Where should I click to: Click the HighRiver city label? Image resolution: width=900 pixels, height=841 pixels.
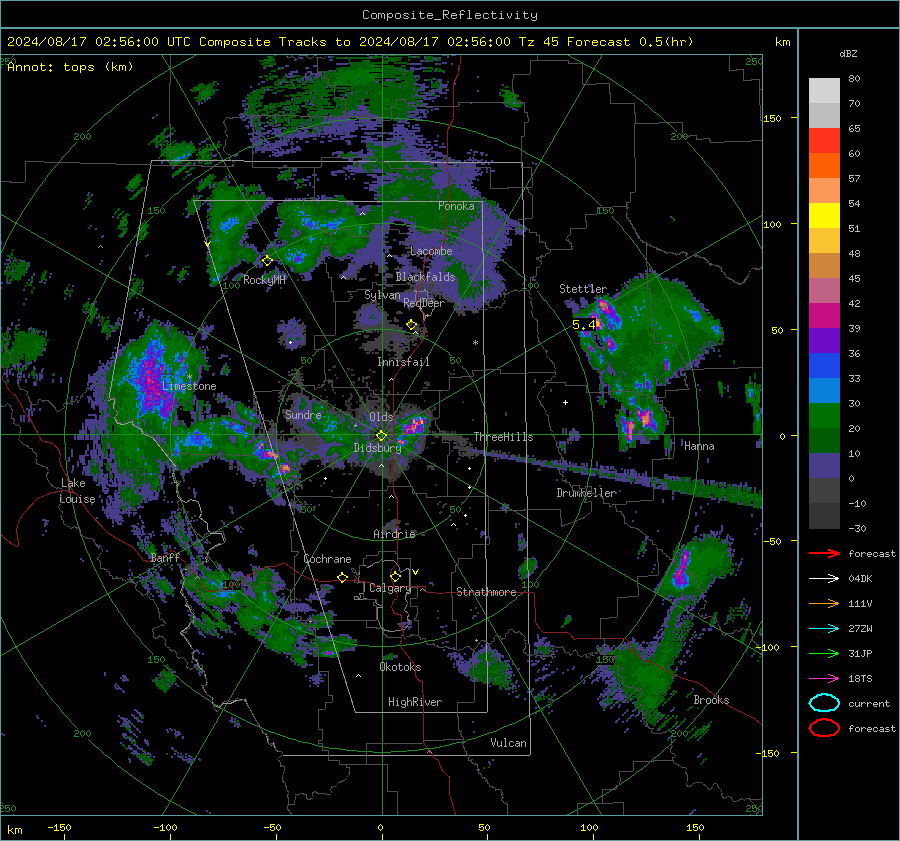point(415,702)
